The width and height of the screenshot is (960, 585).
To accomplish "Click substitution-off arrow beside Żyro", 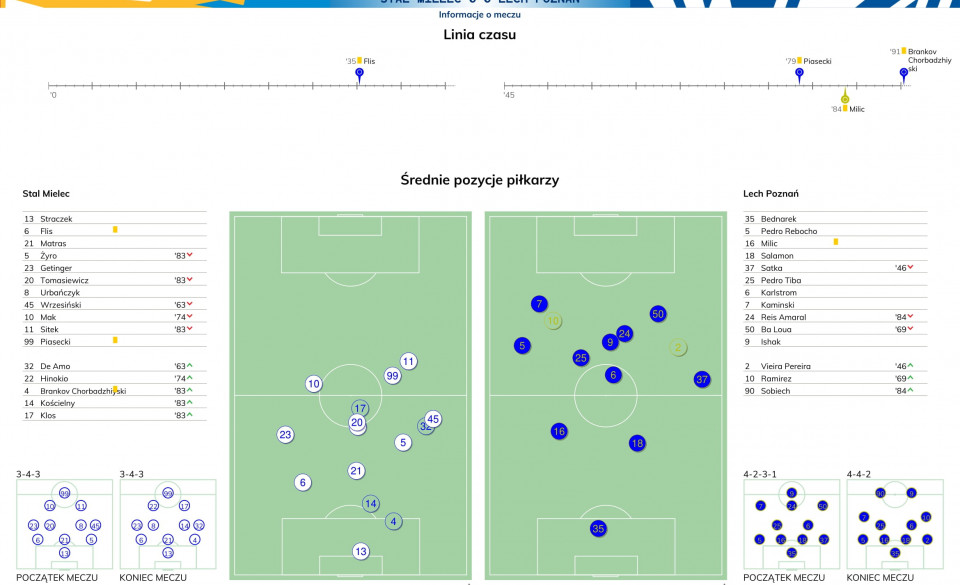I will pos(190,255).
